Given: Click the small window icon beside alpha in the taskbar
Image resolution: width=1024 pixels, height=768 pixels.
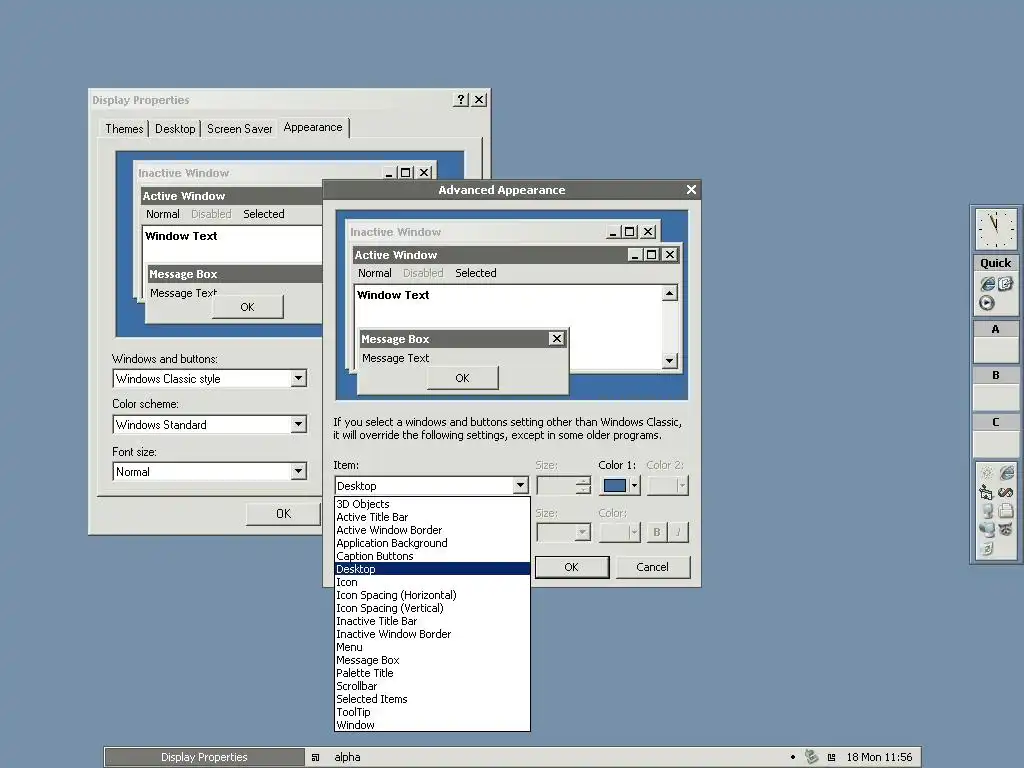Looking at the screenshot, I should (x=315, y=758).
